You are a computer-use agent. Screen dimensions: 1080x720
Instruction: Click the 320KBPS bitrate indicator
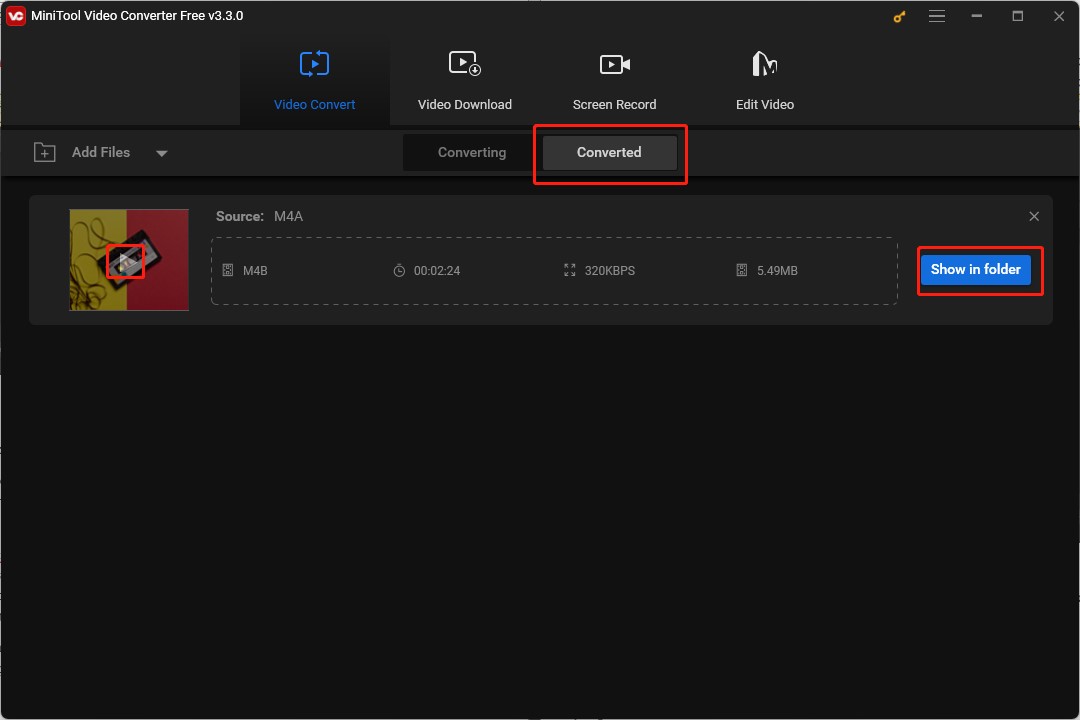tap(609, 271)
